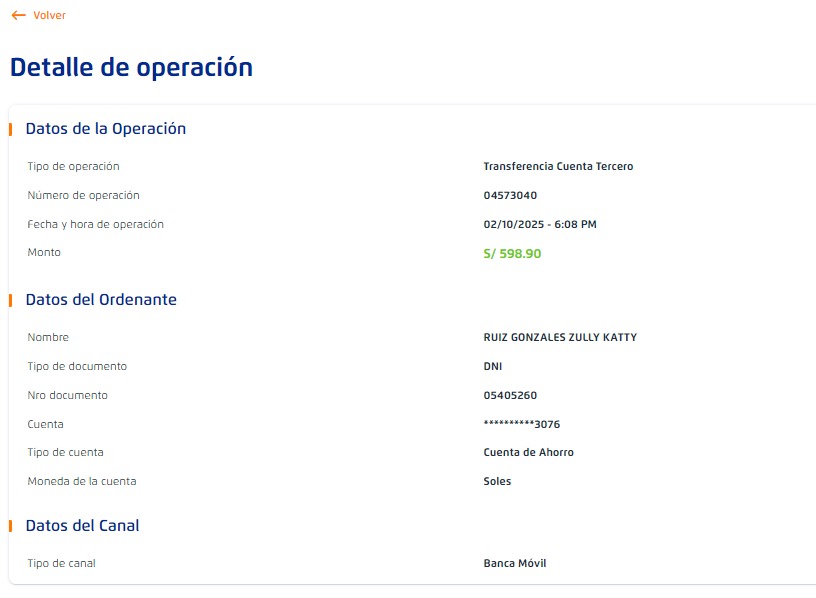Click the Tipo de operación label
Image resolution: width=816 pixels, height=598 pixels.
click(73, 167)
